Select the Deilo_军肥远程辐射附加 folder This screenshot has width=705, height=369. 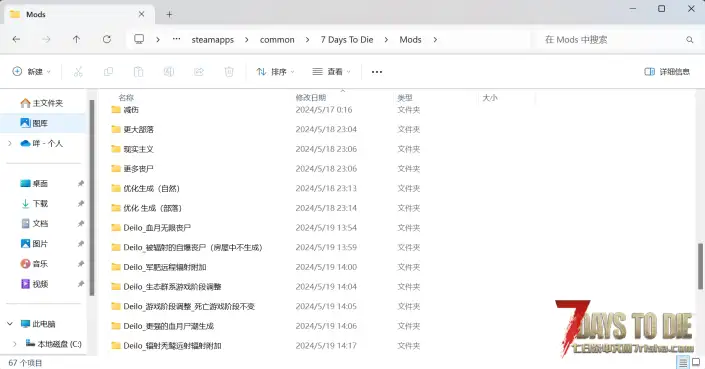[x=159, y=267]
